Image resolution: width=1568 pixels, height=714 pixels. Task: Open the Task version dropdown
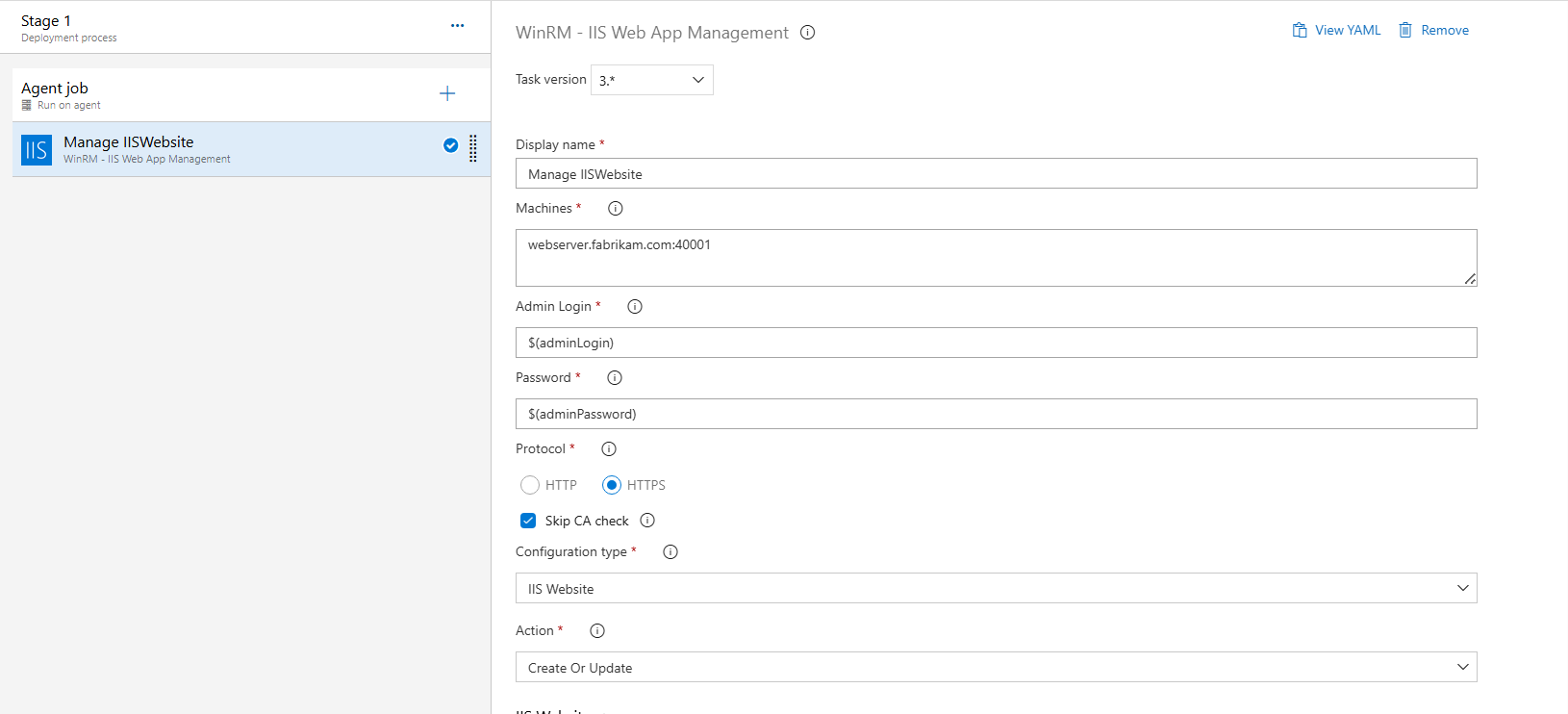tap(652, 80)
